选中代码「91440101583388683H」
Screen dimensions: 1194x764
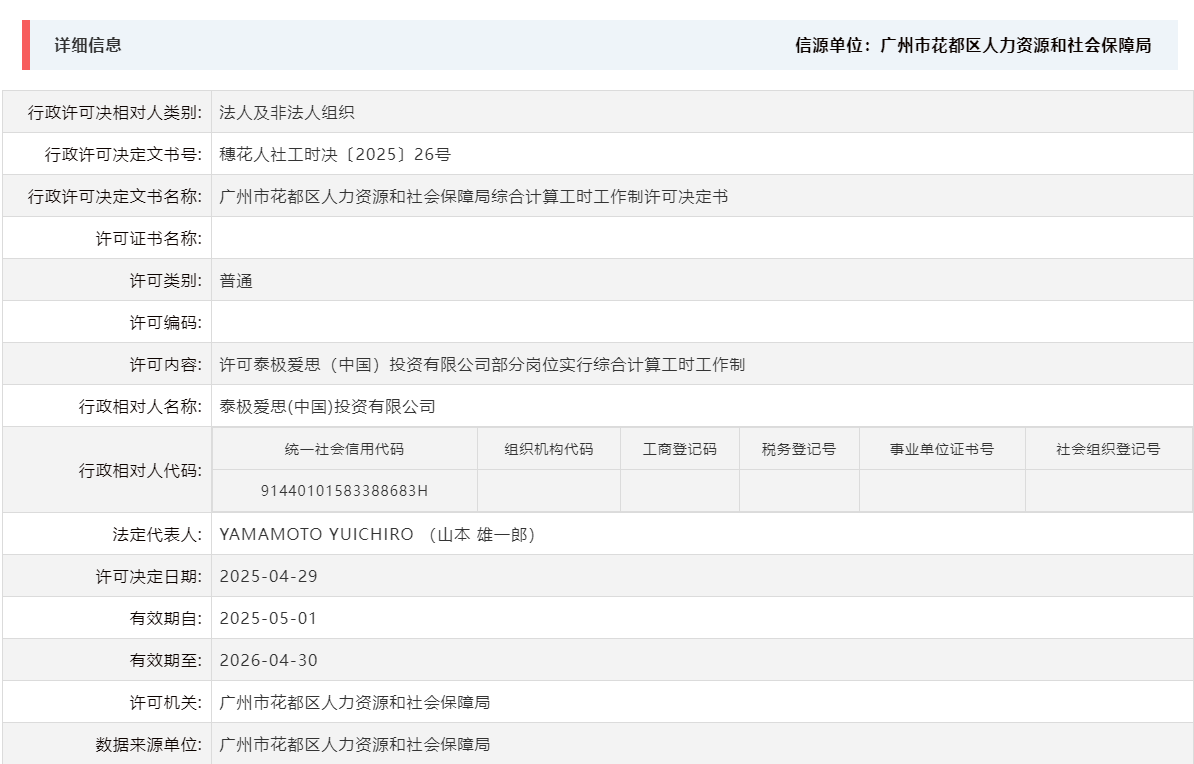pos(345,491)
